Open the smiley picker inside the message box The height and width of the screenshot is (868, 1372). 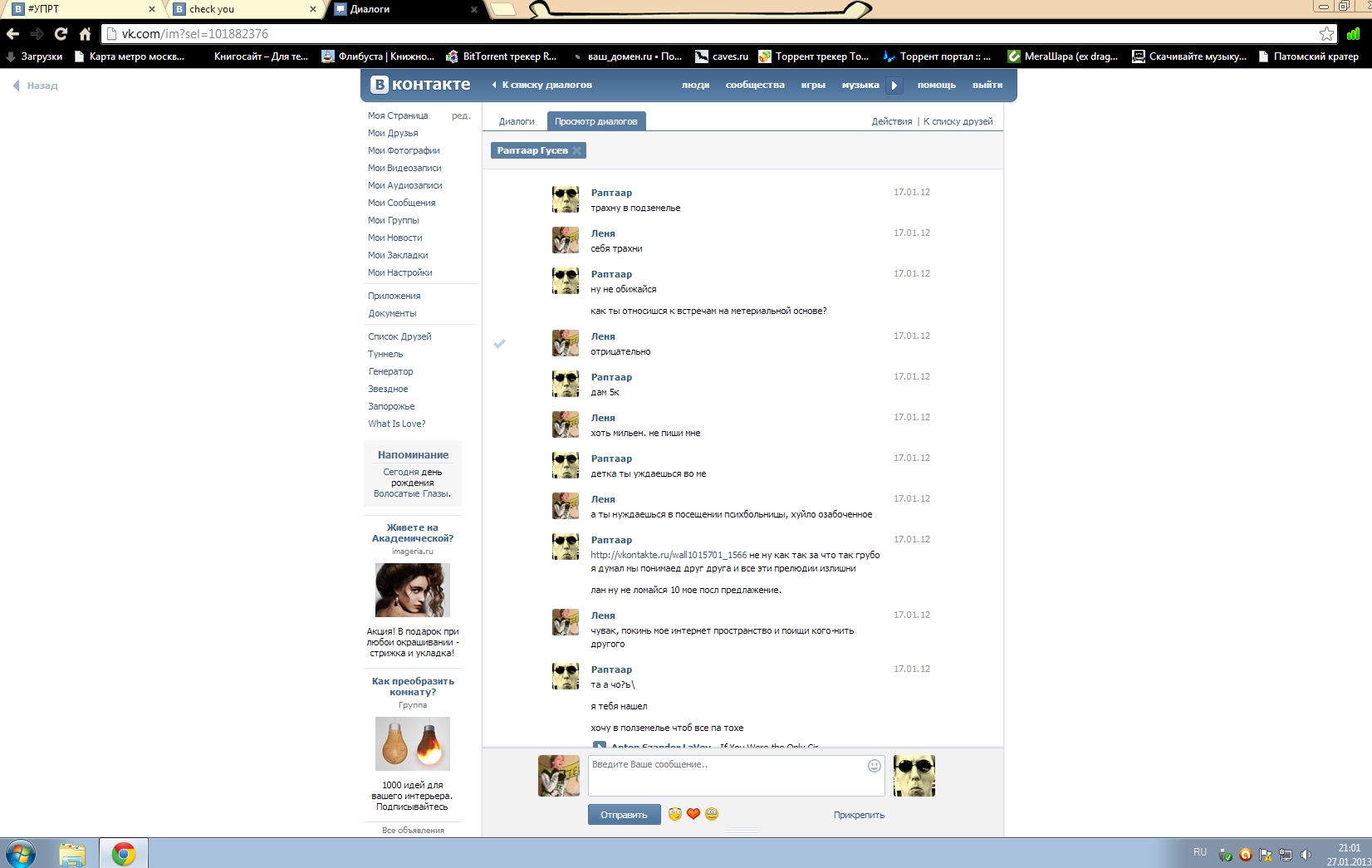(x=875, y=766)
